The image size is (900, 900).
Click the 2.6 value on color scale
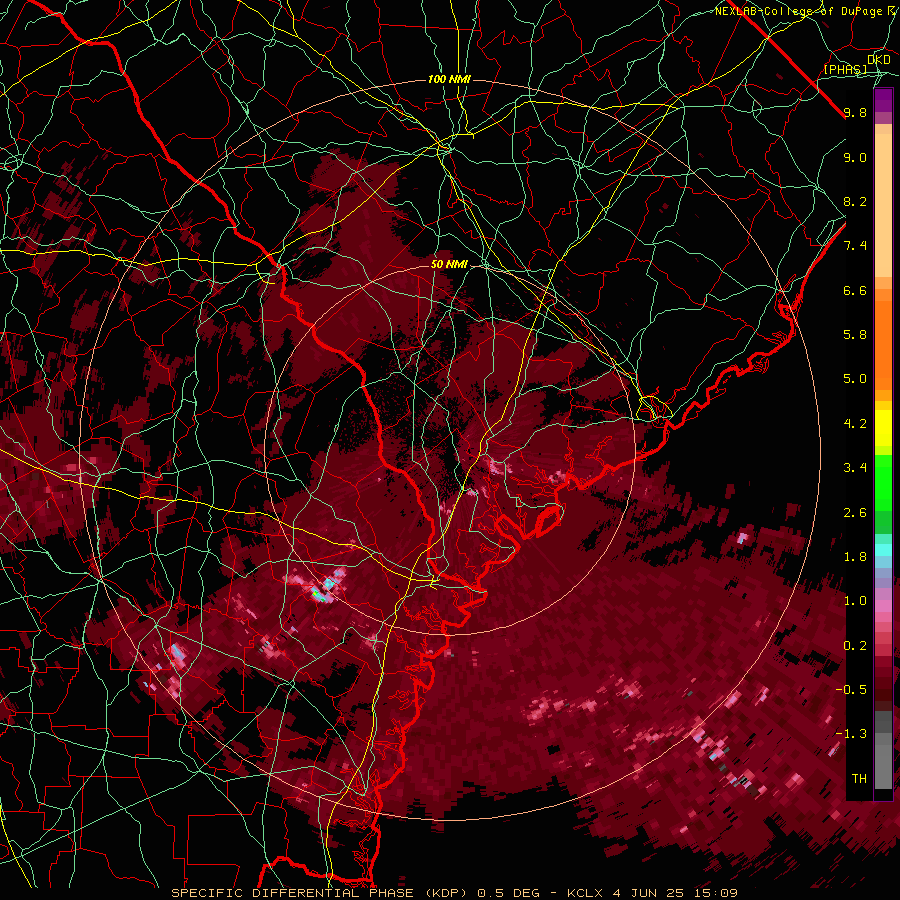[855, 513]
